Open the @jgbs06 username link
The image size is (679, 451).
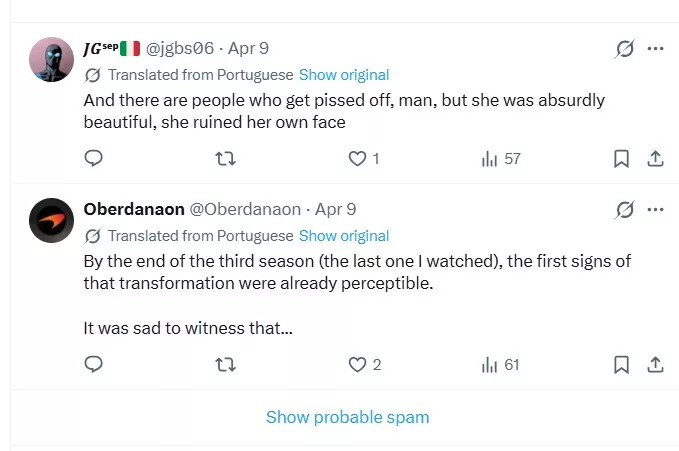pyautogui.click(x=181, y=48)
